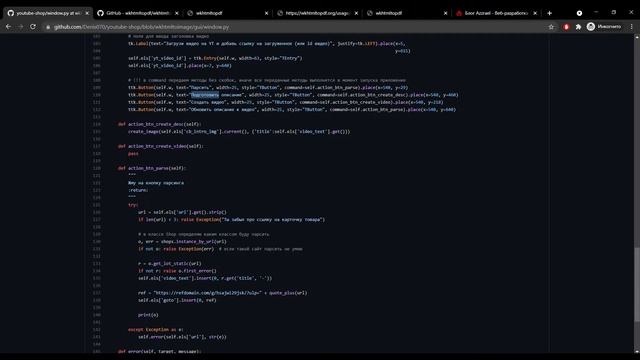Viewport: 640px width, 360px height.
Task: Click the "try:" keyword line
Action: click(x=133, y=205)
